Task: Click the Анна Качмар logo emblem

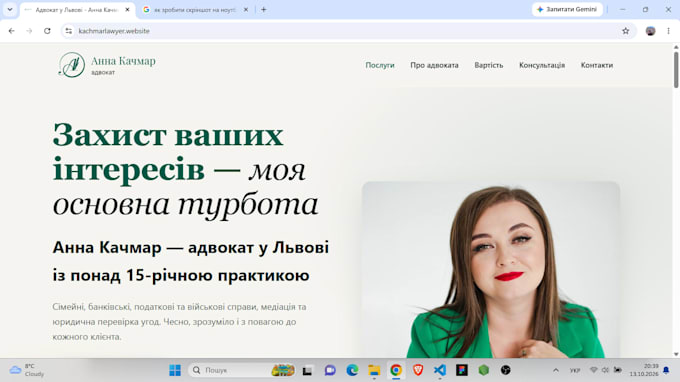Action: click(72, 65)
